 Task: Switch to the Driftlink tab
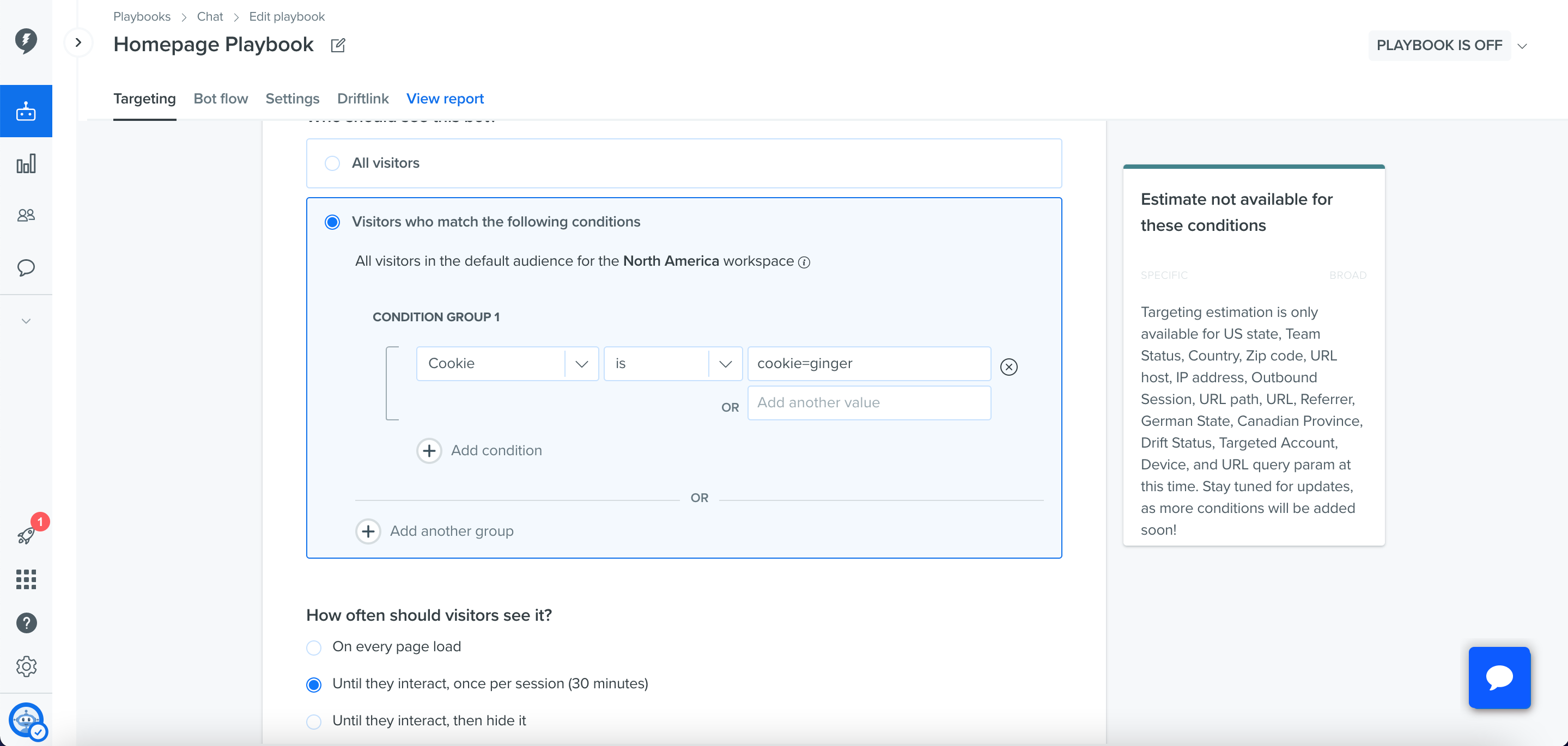tap(363, 99)
